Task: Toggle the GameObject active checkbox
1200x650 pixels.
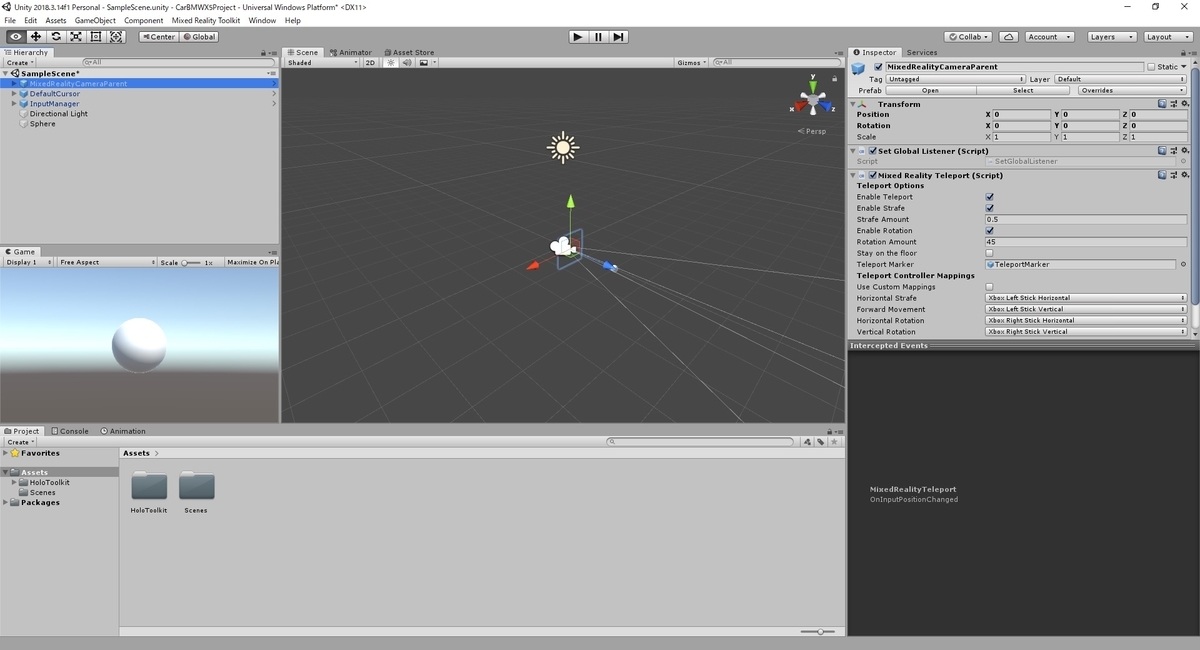Action: (878, 67)
